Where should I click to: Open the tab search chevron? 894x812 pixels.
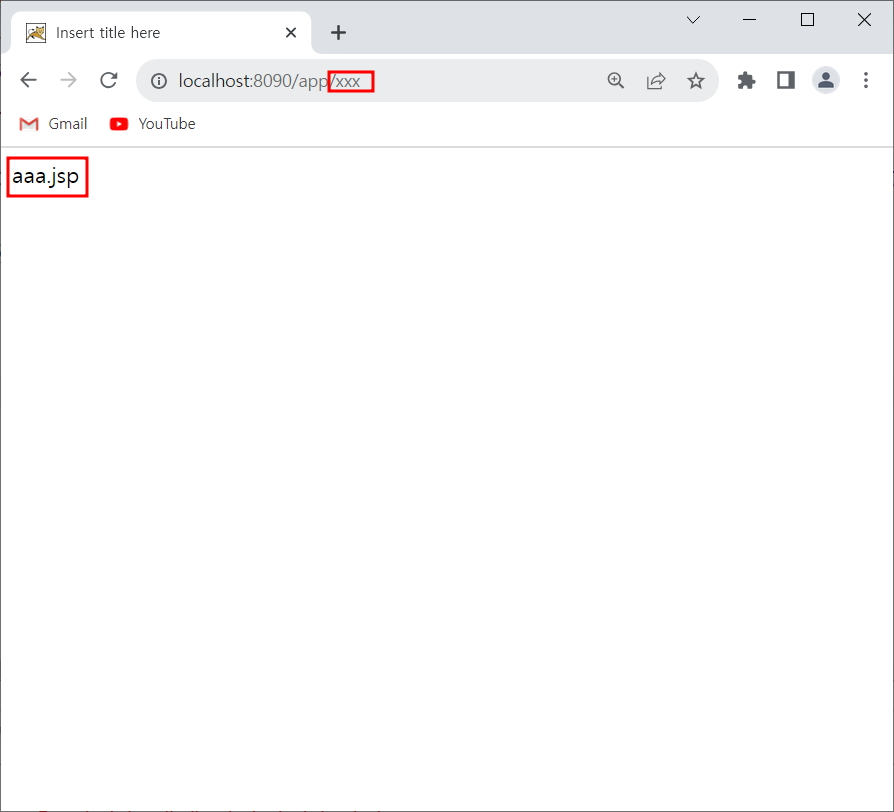pyautogui.click(x=693, y=20)
